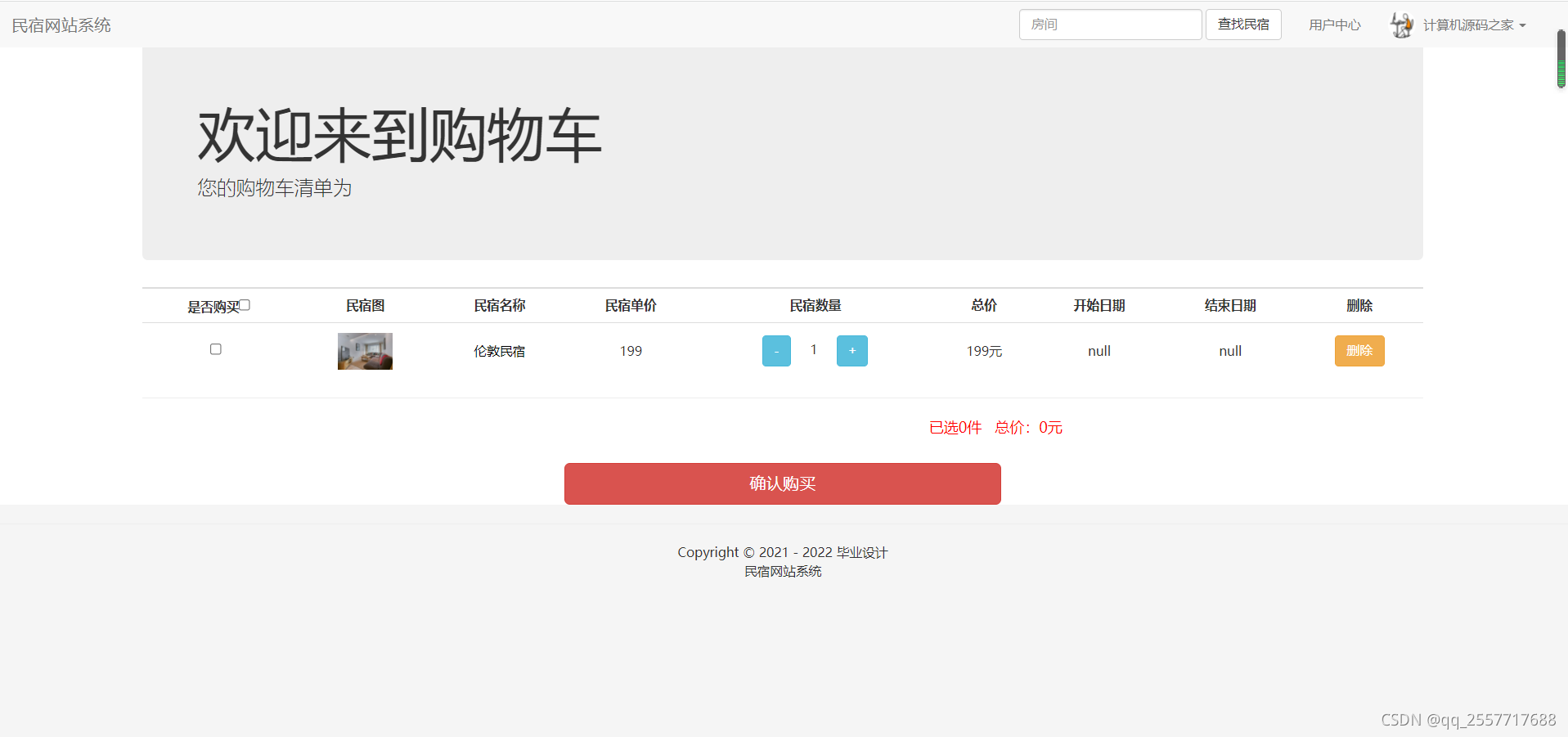Click the 查找民宿 search button
The image size is (1568, 737).
[x=1243, y=25]
